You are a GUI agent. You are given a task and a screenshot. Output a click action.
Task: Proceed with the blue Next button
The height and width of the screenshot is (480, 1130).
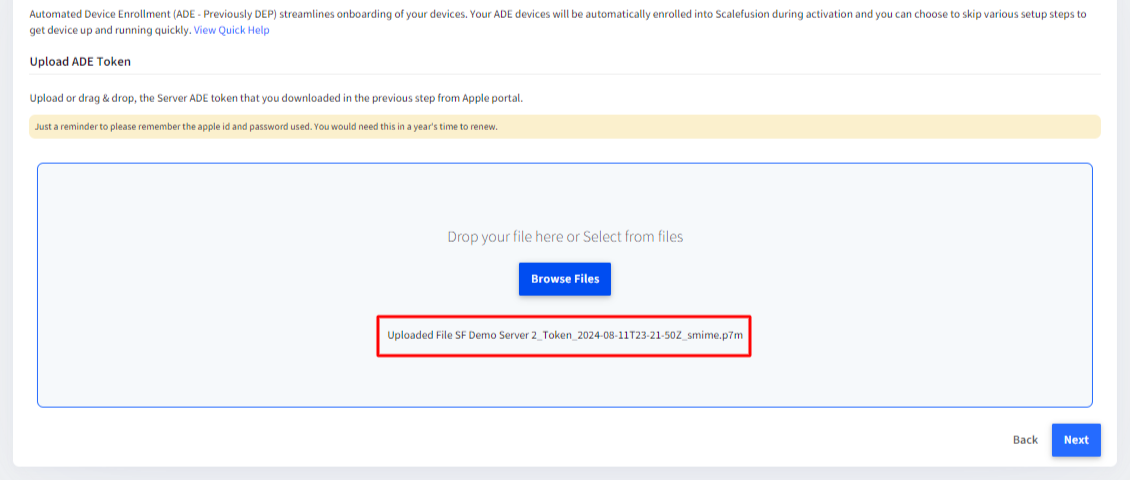click(x=1076, y=440)
